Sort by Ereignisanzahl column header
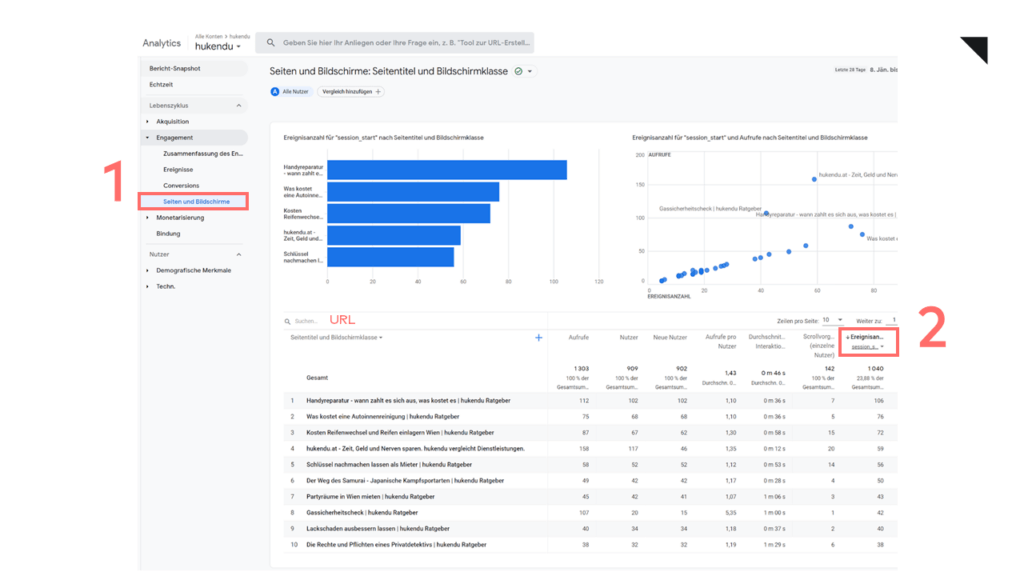 click(867, 337)
